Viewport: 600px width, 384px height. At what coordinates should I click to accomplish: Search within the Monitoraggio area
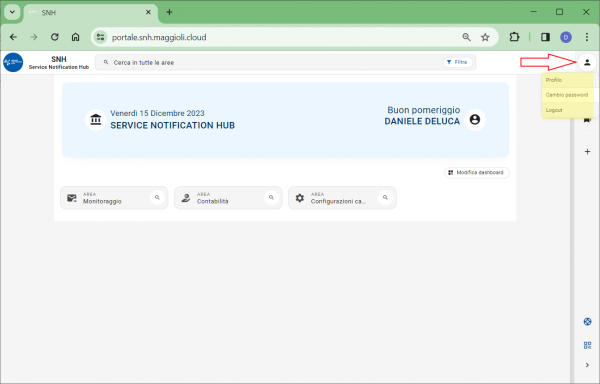coord(157,198)
